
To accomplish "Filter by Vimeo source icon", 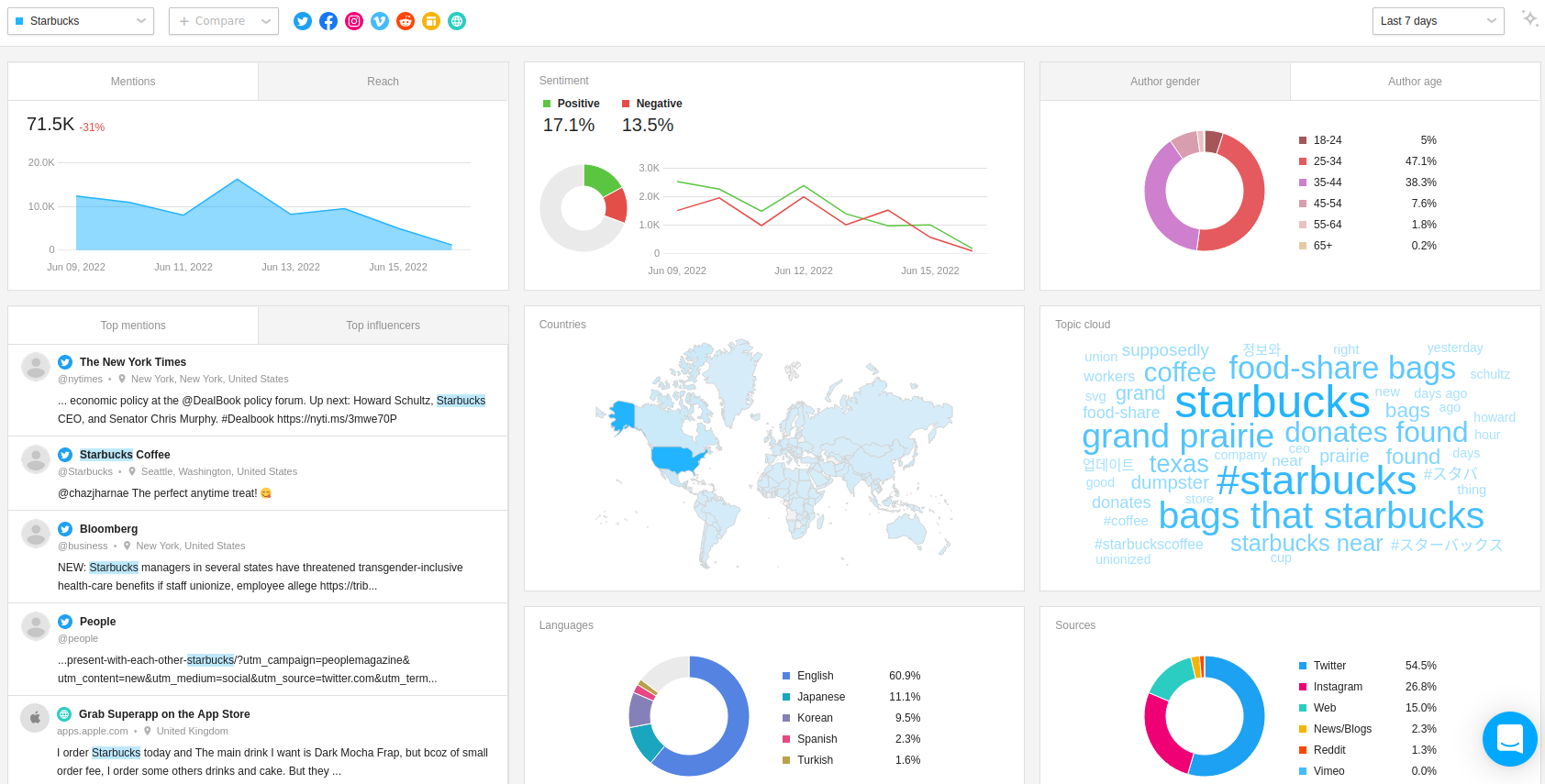I will pyautogui.click(x=380, y=21).
